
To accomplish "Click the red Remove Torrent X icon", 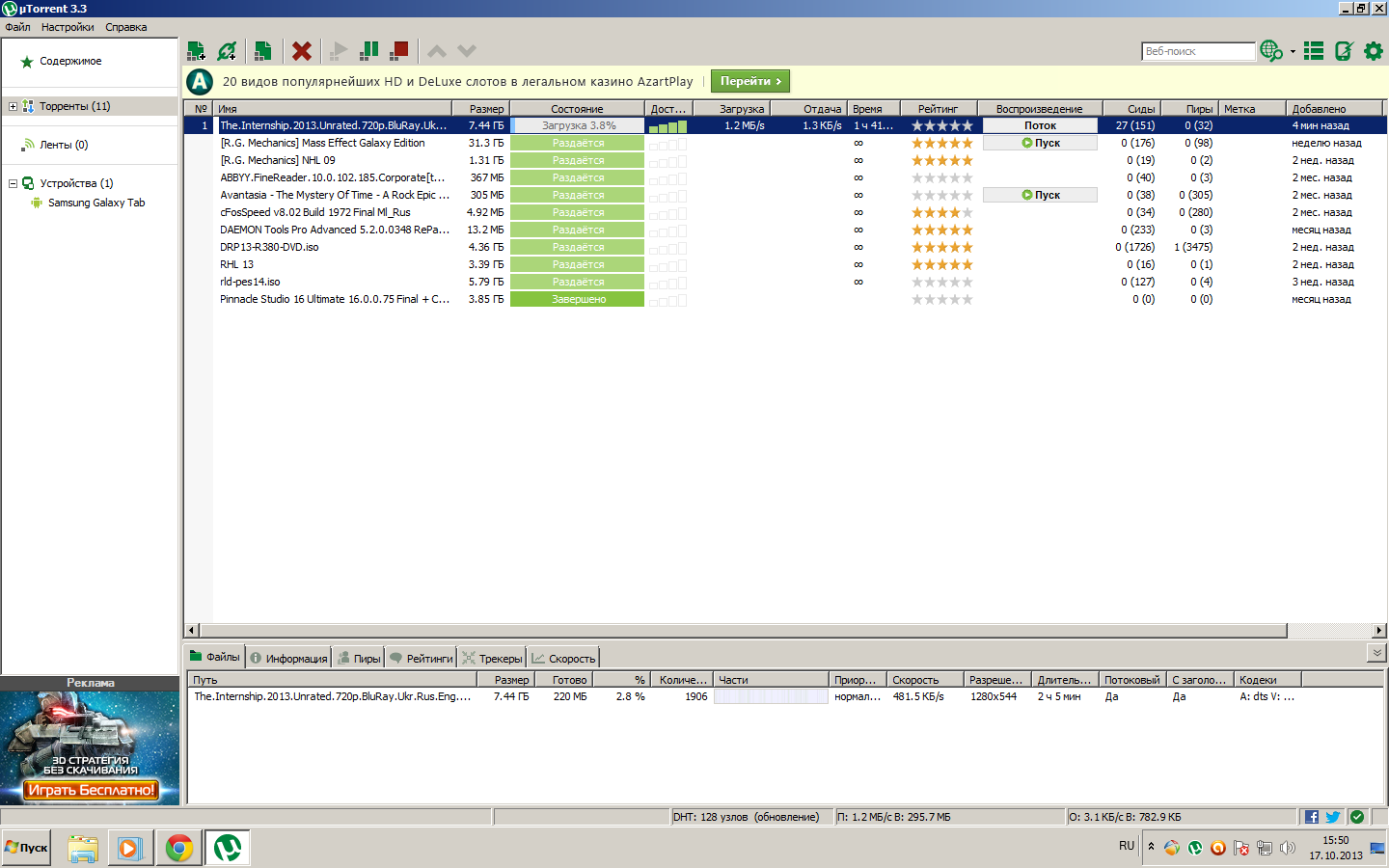I will (302, 50).
